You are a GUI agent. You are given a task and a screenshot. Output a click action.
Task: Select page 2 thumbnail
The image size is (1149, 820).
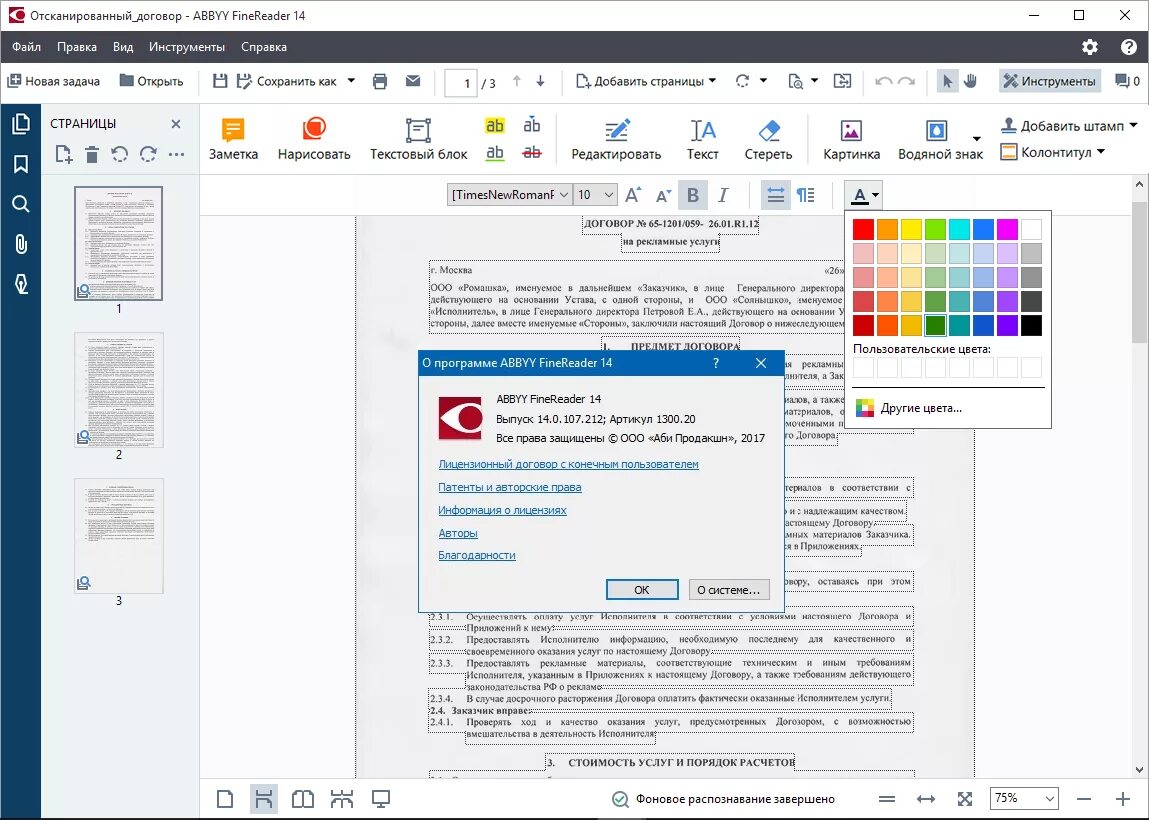tap(119, 389)
